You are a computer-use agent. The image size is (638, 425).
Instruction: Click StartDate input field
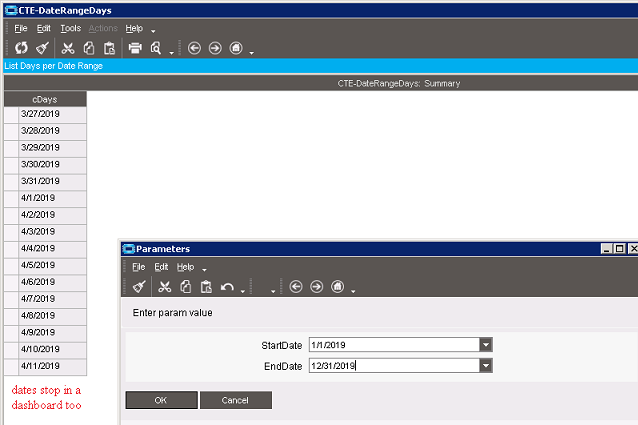pyautogui.click(x=394, y=345)
